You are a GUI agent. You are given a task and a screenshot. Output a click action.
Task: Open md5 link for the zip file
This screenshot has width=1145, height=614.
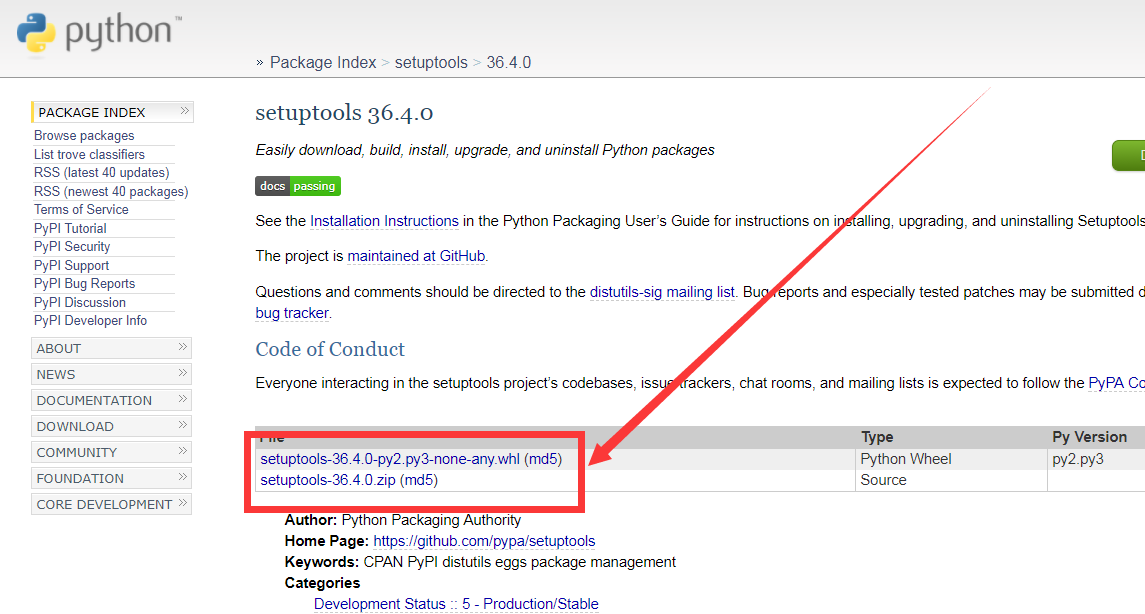[419, 480]
